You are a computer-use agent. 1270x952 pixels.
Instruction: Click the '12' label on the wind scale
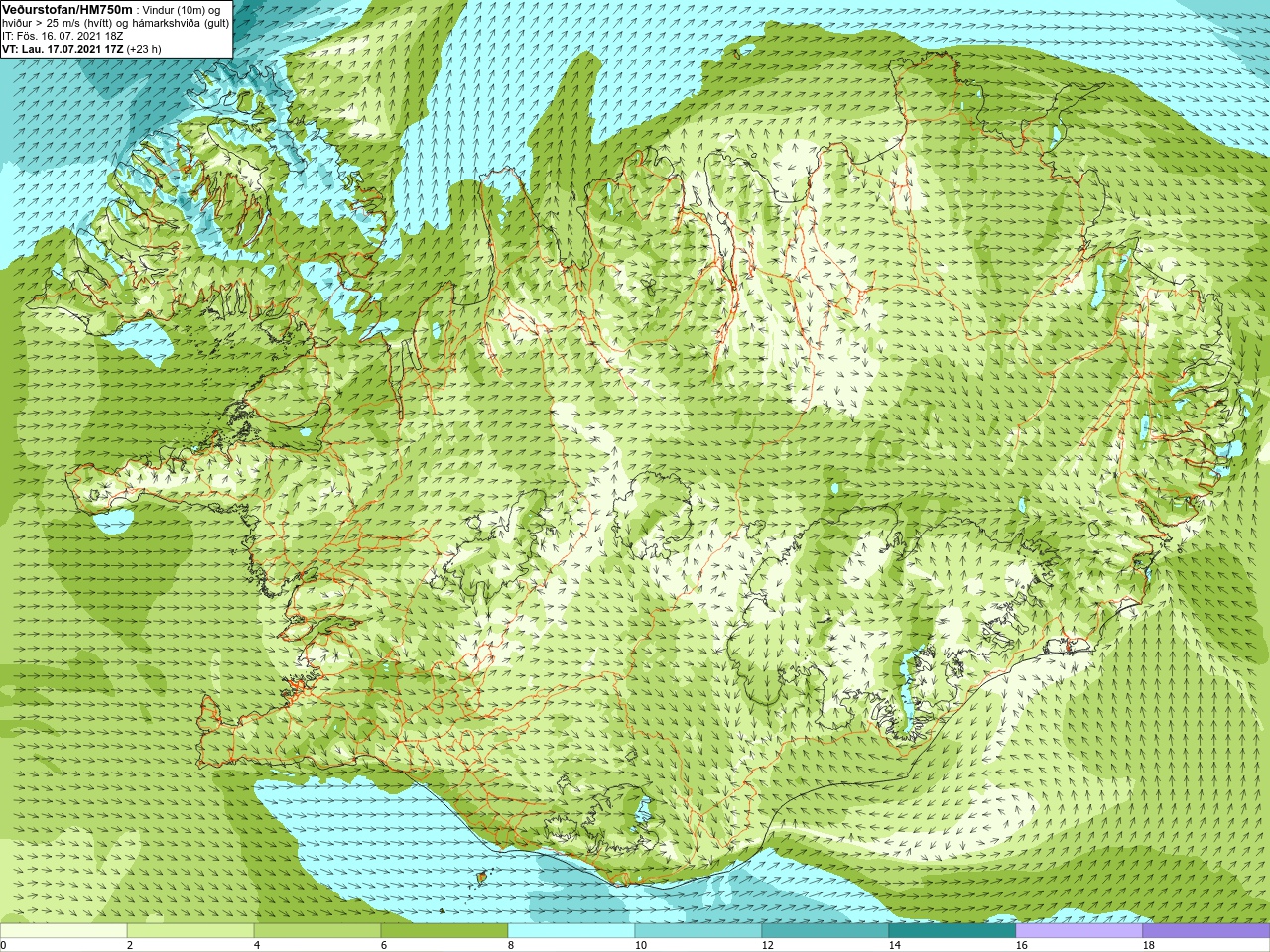coord(768,945)
